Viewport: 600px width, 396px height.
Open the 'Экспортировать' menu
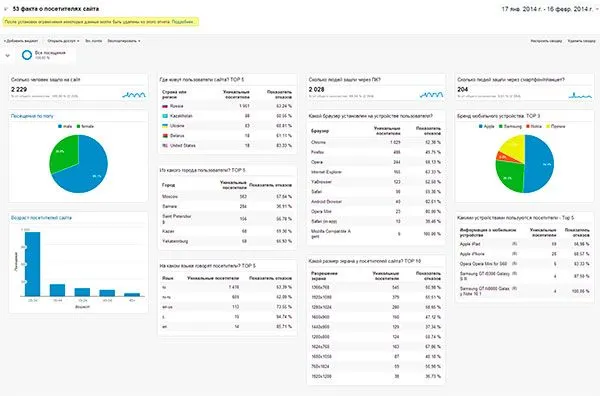coord(124,41)
